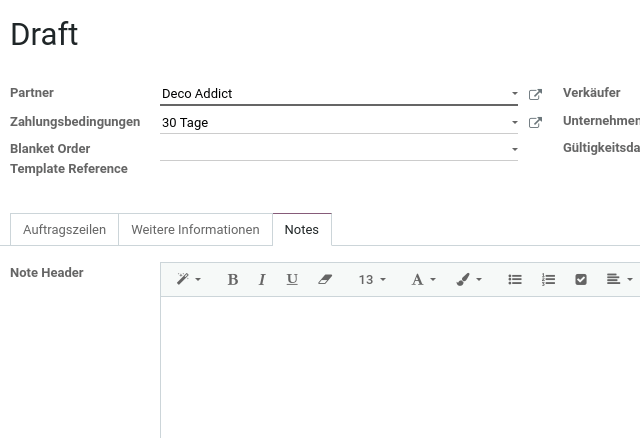Toggle underline formatting
This screenshot has height=438, width=640.
292,280
